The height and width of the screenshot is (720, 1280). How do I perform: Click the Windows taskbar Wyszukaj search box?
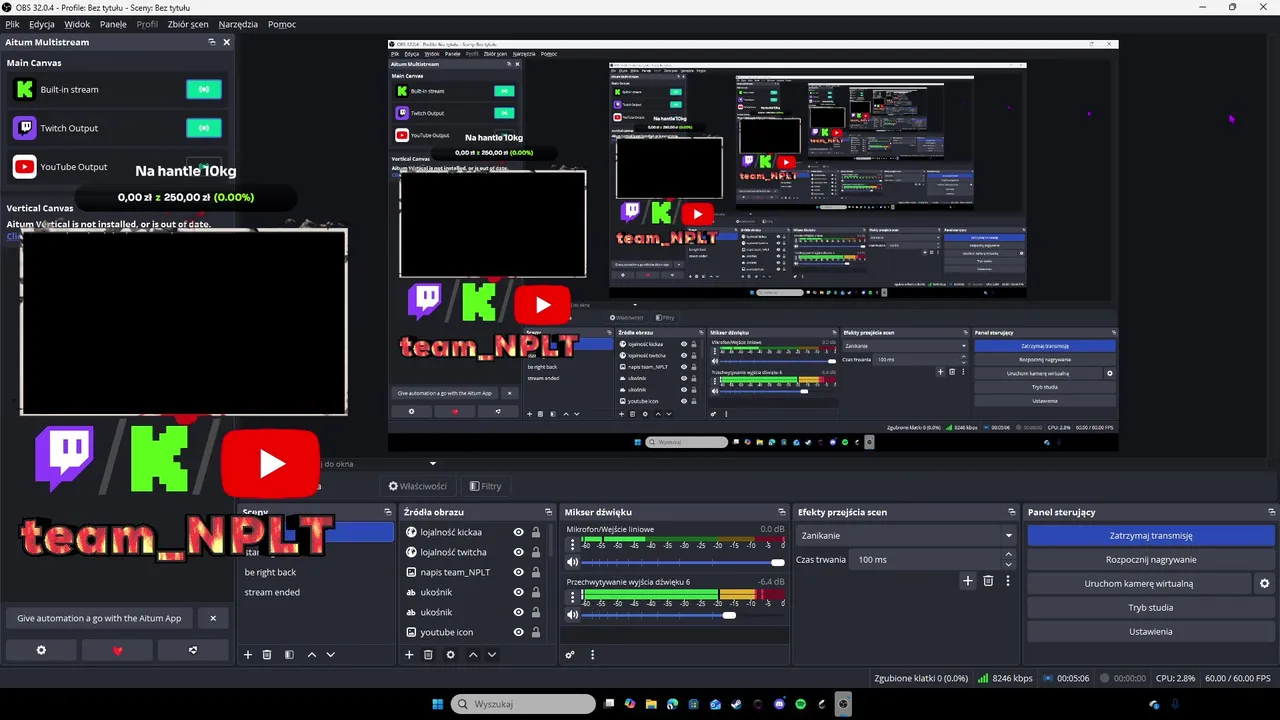[x=523, y=704]
